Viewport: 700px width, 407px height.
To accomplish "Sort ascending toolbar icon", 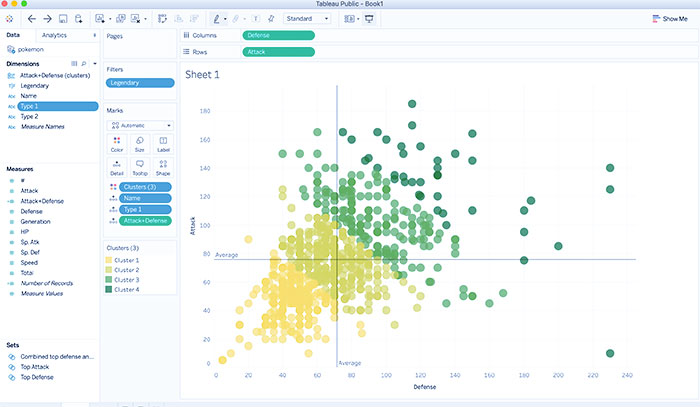I will point(178,19).
